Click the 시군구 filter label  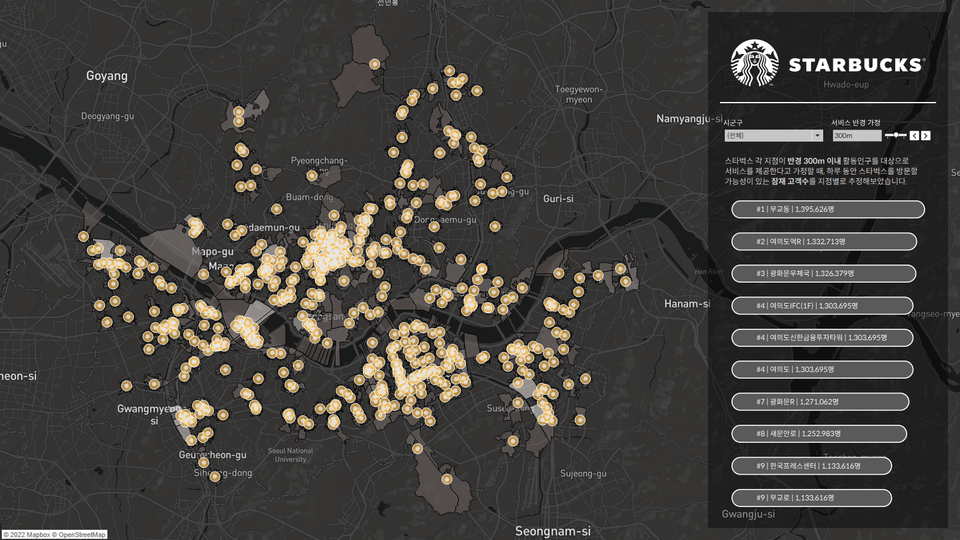pos(733,122)
